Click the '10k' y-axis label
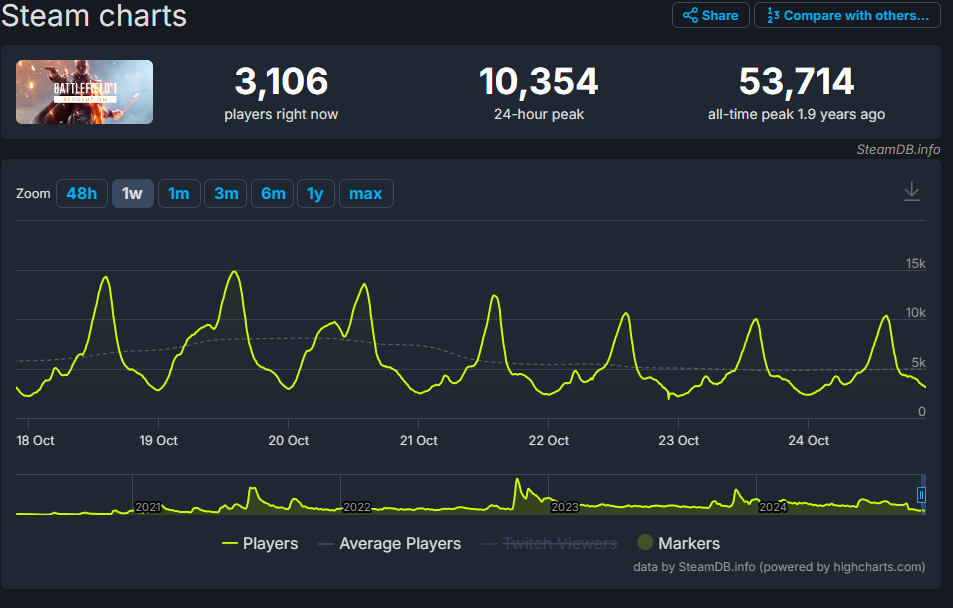This screenshot has height=608, width=953. (916, 313)
